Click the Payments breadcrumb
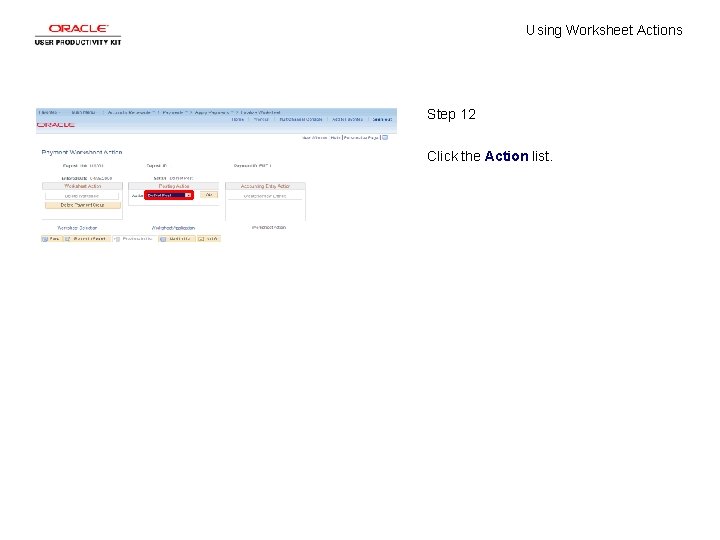Screen dimensions: 720x540 [x=174, y=112]
